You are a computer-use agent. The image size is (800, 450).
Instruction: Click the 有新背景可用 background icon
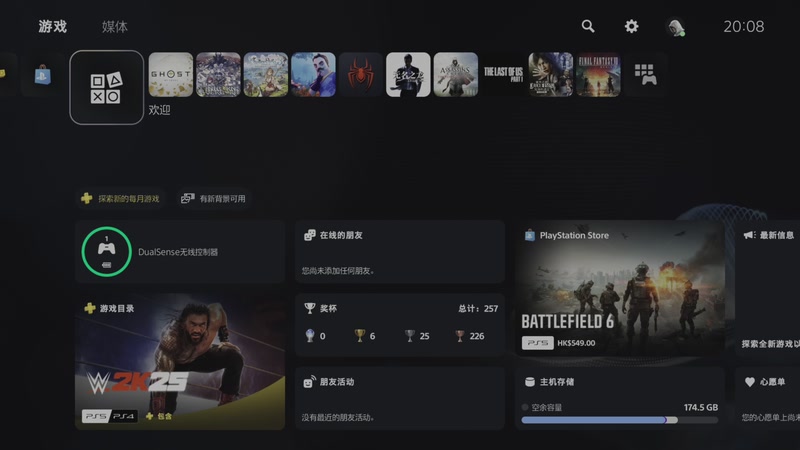pos(188,198)
